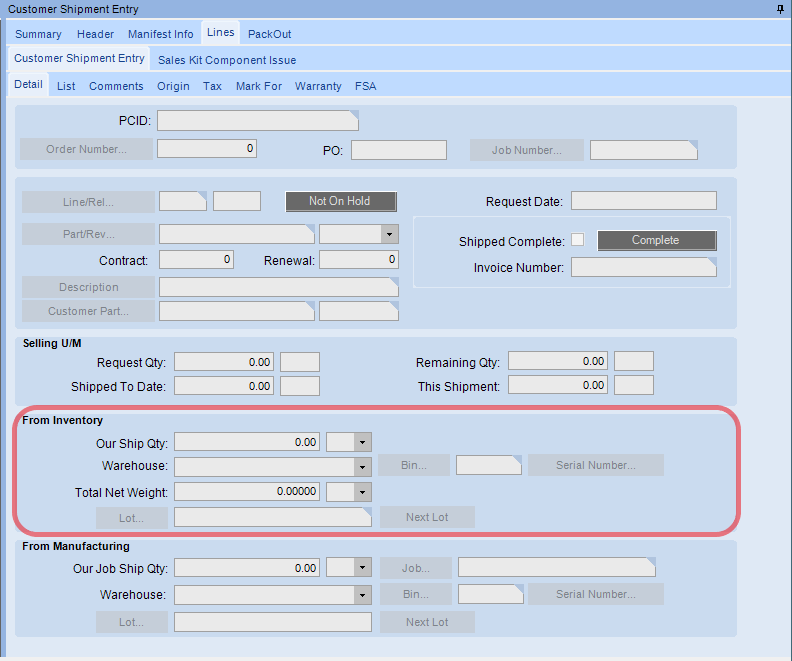Focus the This Shipment quantity field
Image resolution: width=792 pixels, height=661 pixels.
(x=558, y=385)
